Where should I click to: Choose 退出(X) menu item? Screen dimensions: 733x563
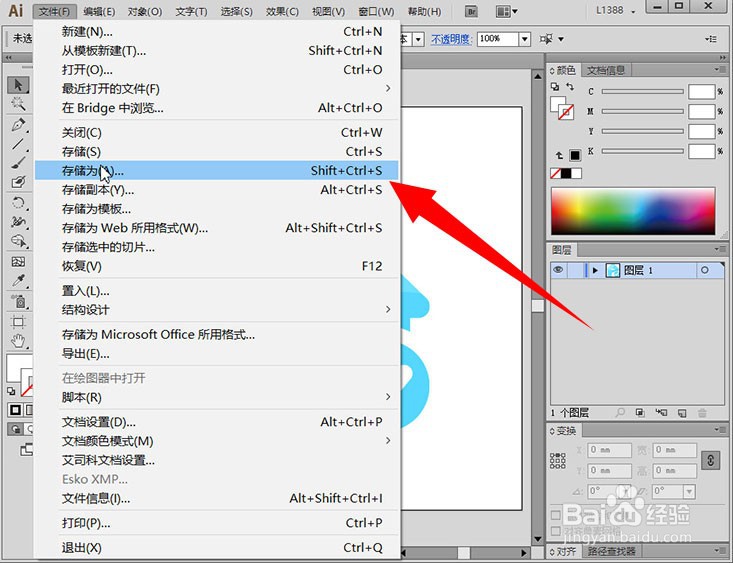coord(217,548)
